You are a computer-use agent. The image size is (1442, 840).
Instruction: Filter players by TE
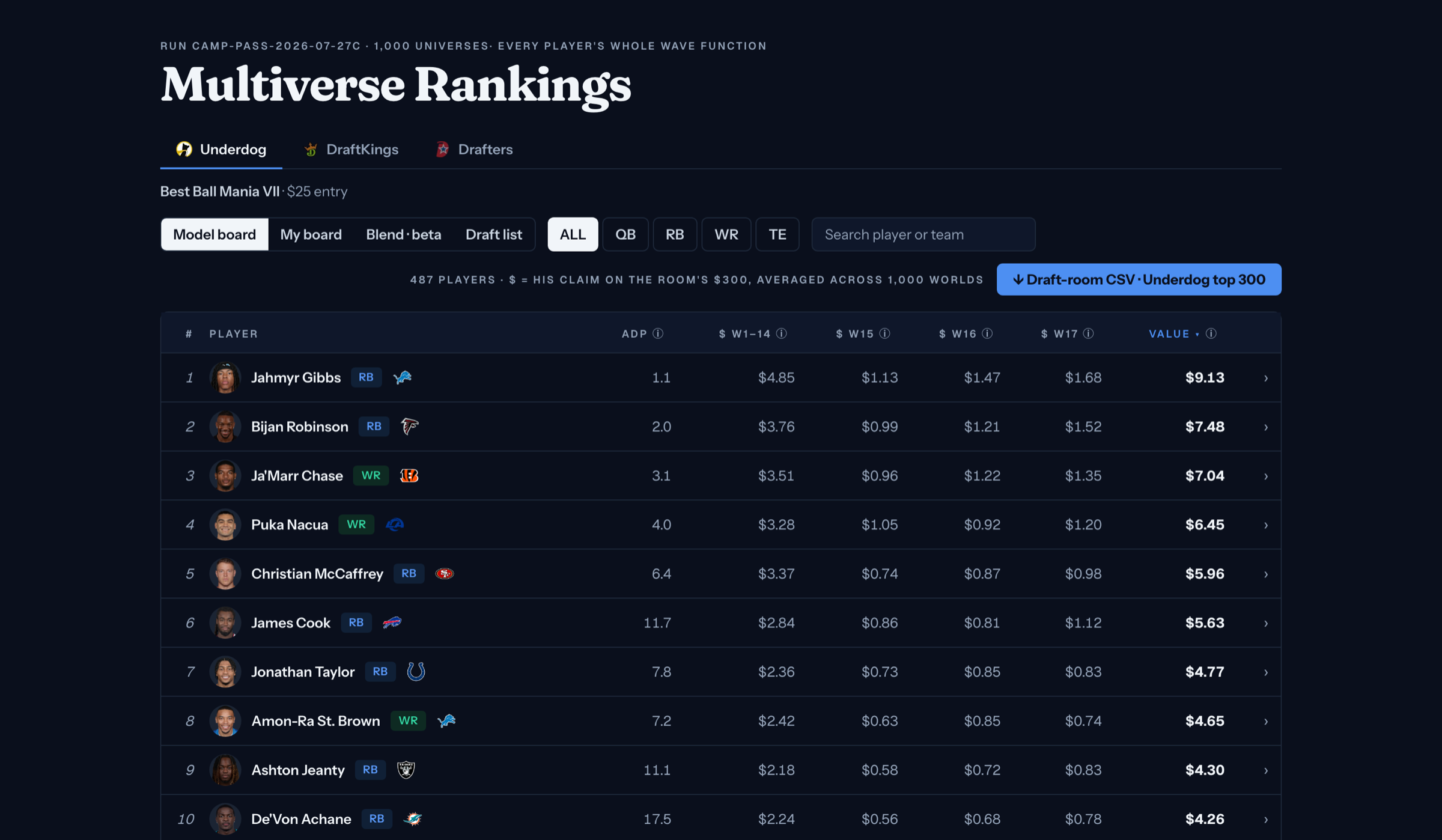click(777, 234)
